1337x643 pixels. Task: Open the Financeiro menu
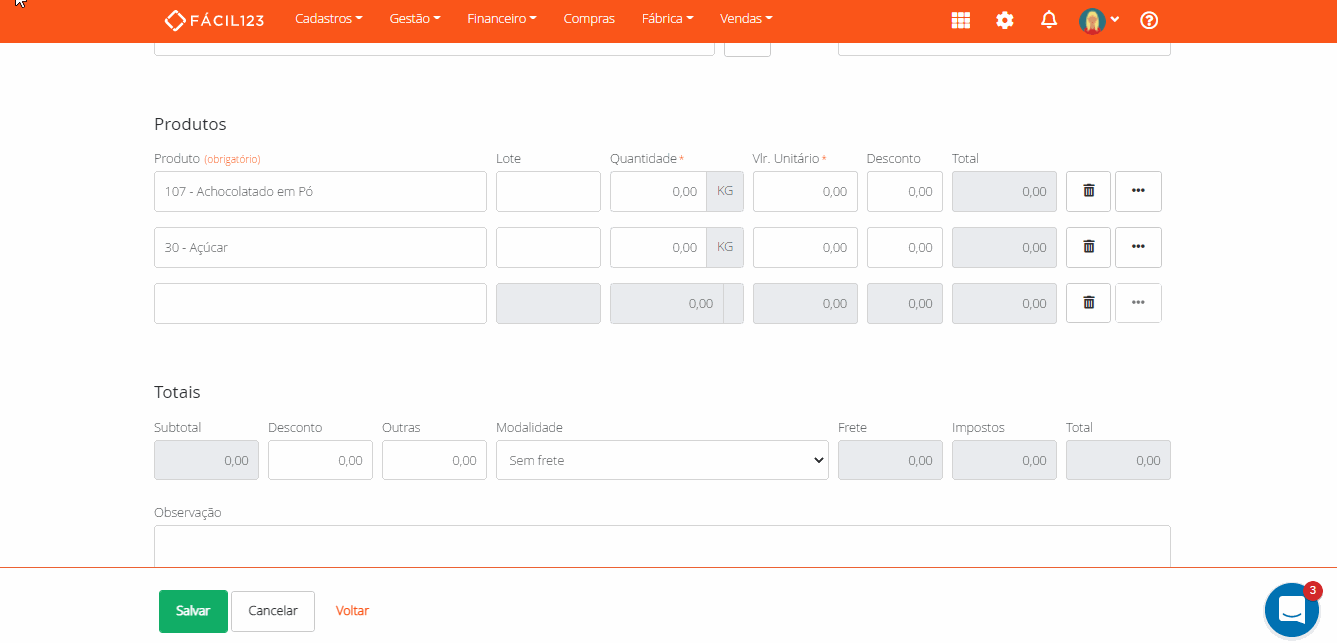pyautogui.click(x=502, y=19)
